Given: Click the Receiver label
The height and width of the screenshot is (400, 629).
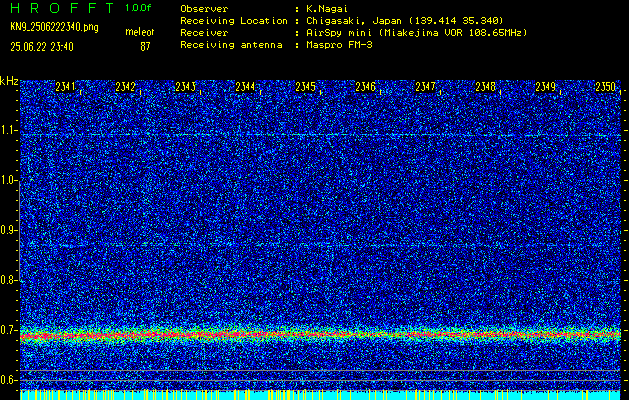Looking at the screenshot, I should [204, 33].
